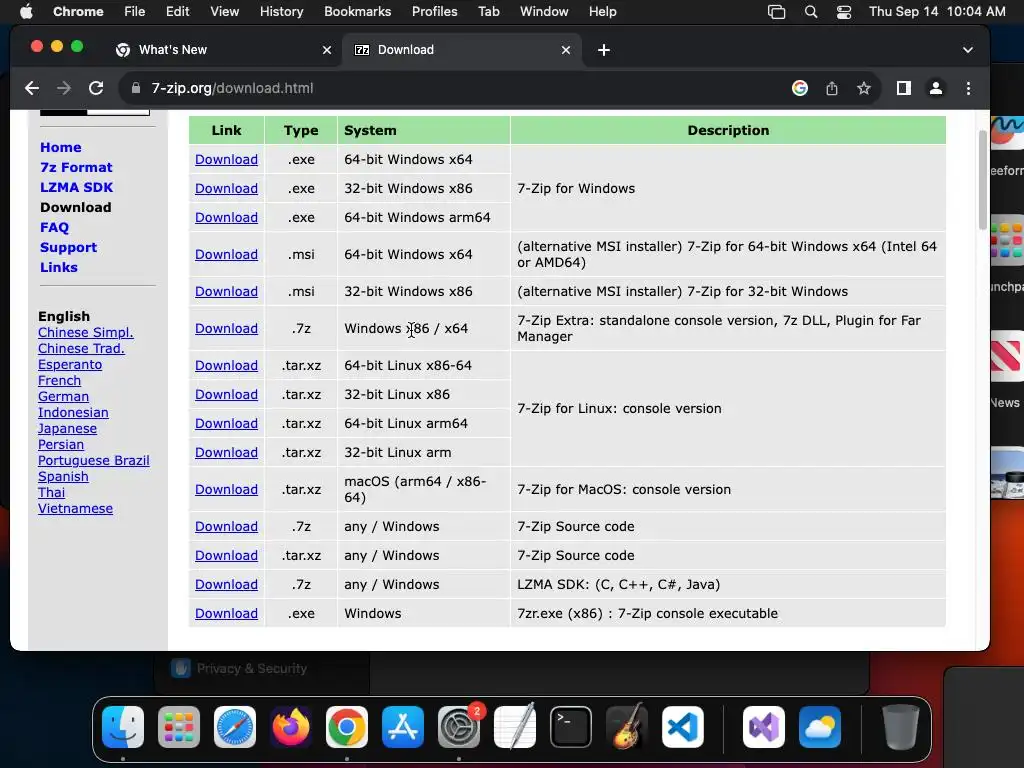Open TextEdit from the Dock
1024x768 pixels.
click(x=515, y=727)
